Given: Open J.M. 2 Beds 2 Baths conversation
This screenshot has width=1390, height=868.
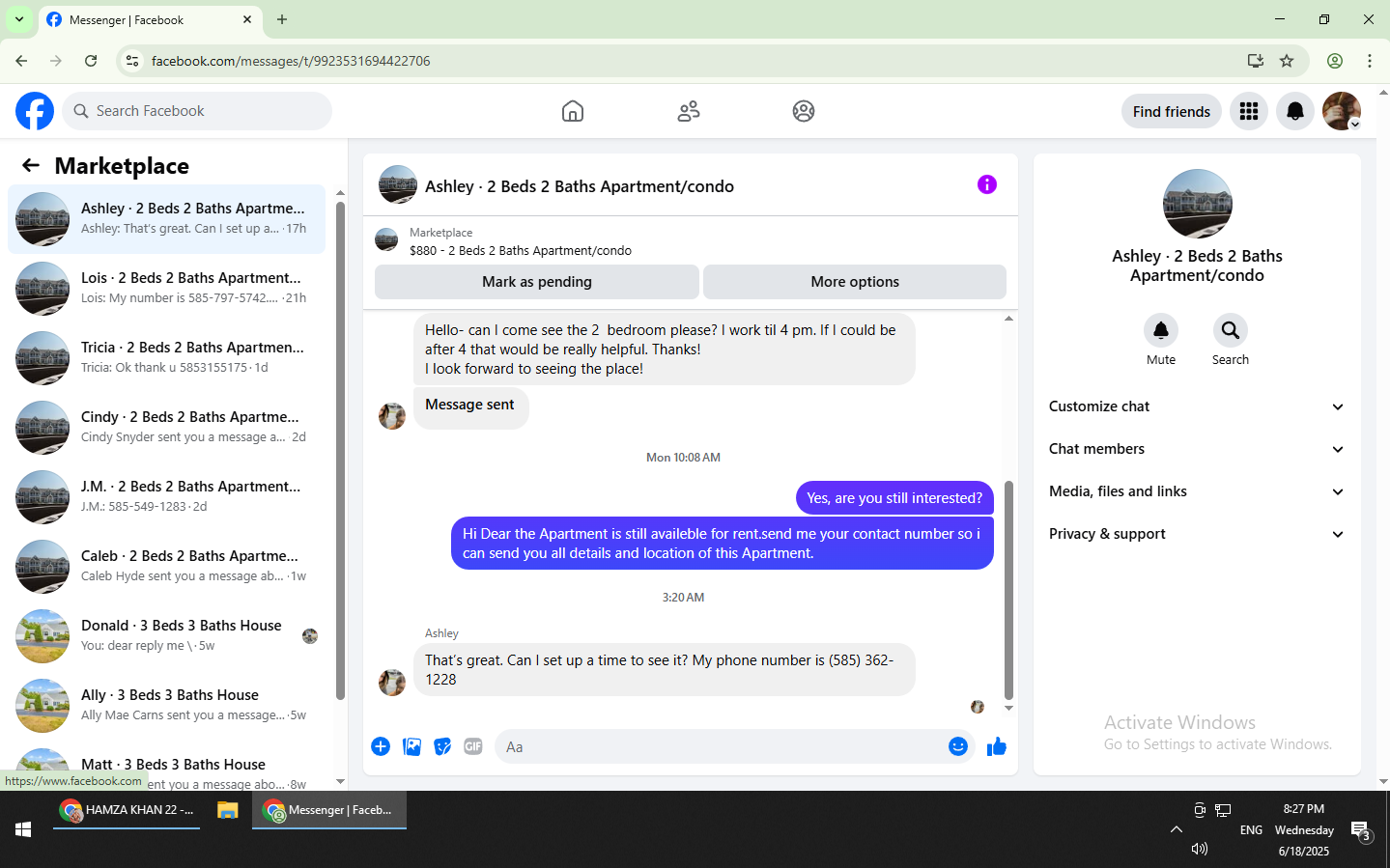Looking at the screenshot, I should coord(166,497).
